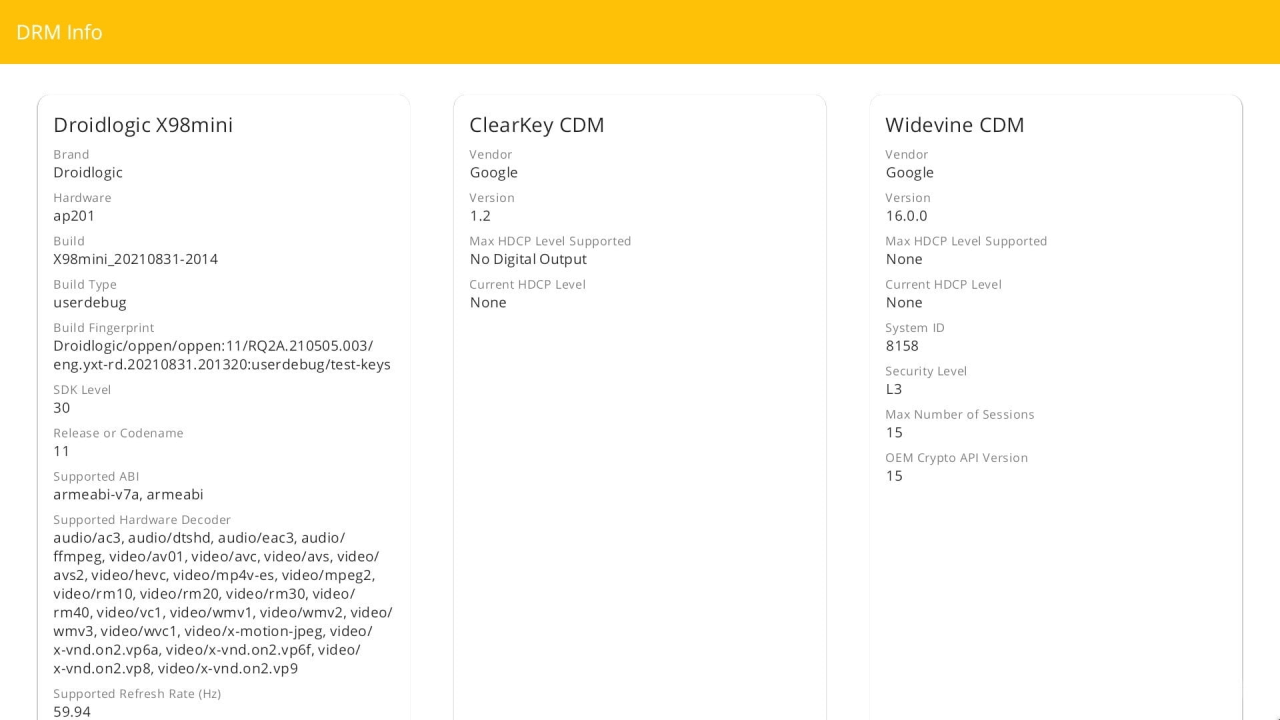1280x720 pixels.
Task: Click the Hardware value ap201
Action: click(74, 216)
